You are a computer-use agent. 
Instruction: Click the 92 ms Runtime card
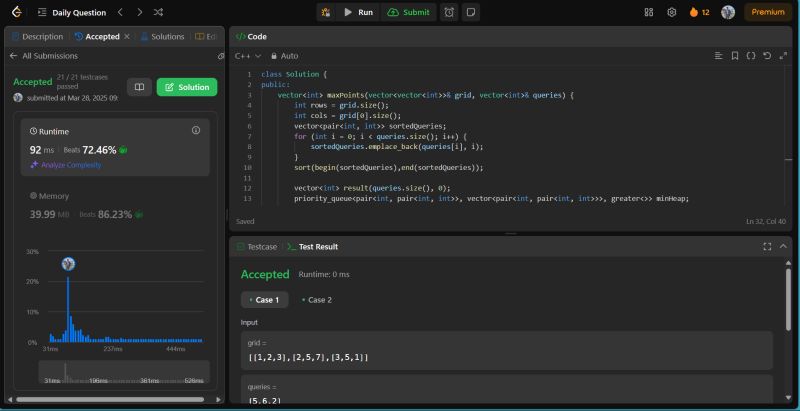115,147
